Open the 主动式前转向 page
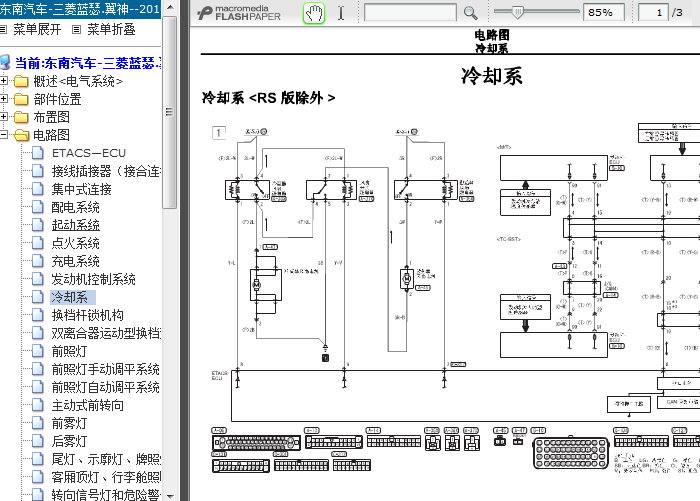 pos(88,405)
